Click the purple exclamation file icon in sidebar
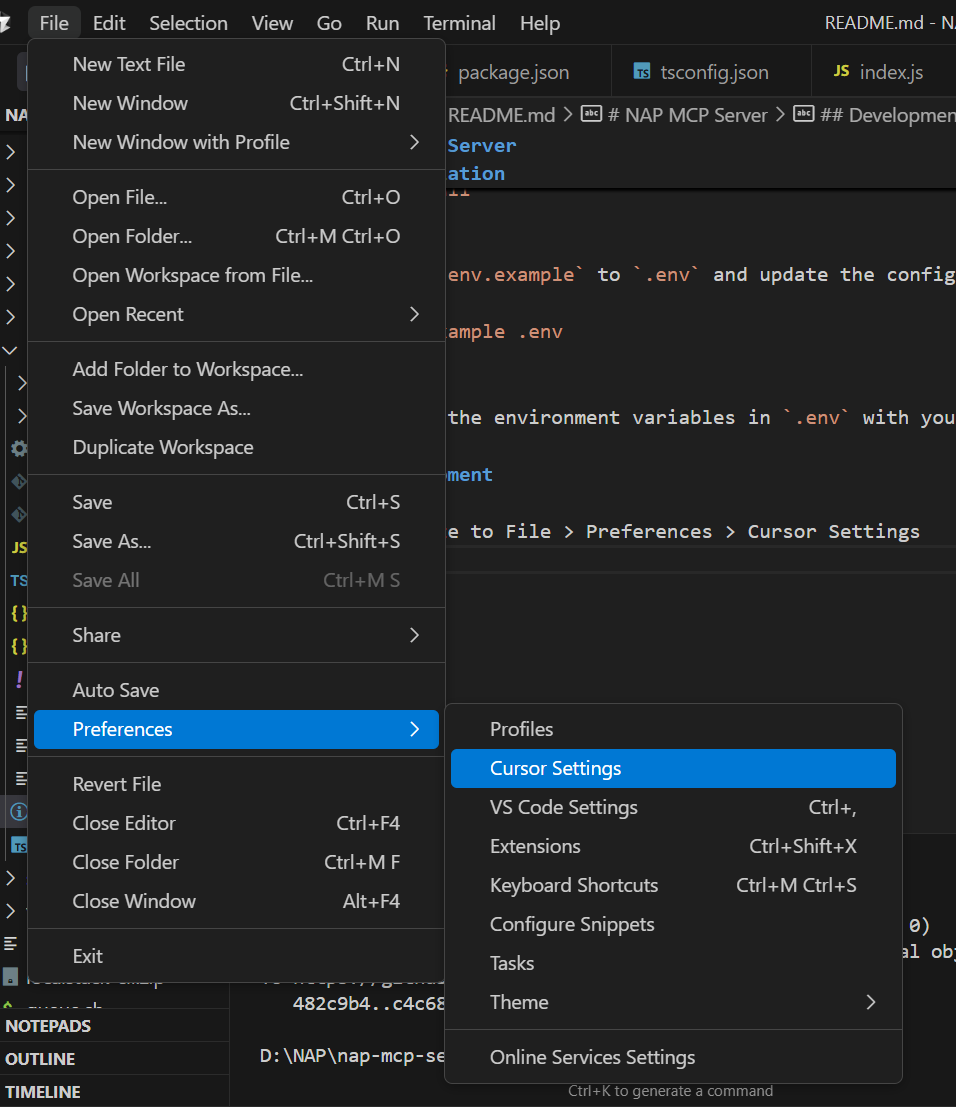The height and width of the screenshot is (1107, 956). tap(19, 678)
